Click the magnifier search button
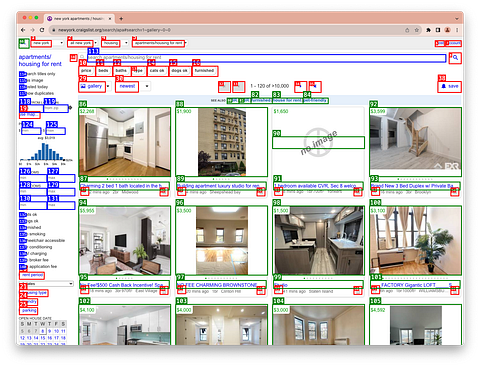Viewport: 480px width, 367px height. click(455, 58)
